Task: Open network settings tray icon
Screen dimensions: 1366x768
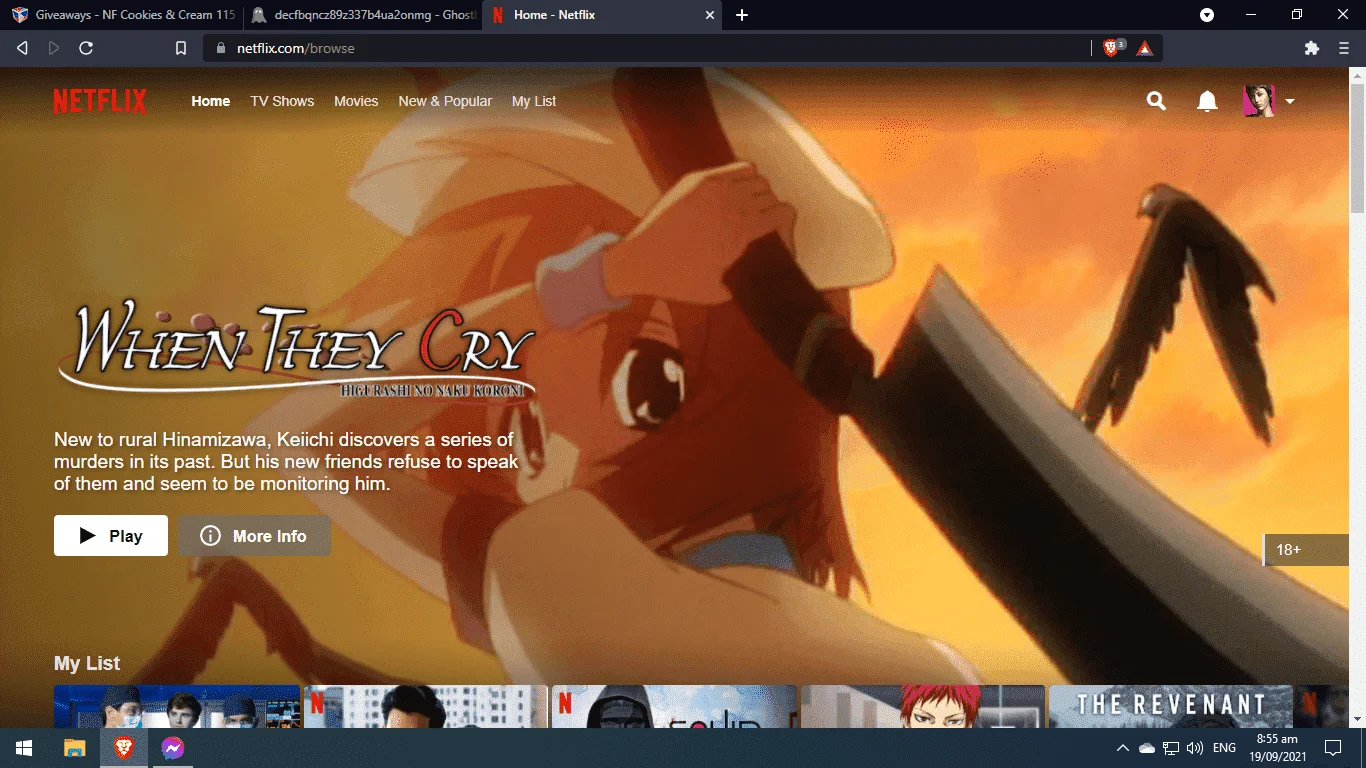Action: (1171, 748)
